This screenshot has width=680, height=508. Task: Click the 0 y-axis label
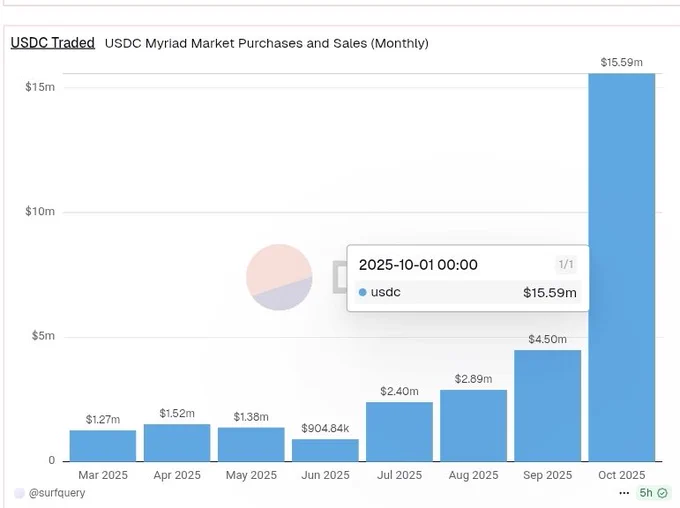point(52,460)
